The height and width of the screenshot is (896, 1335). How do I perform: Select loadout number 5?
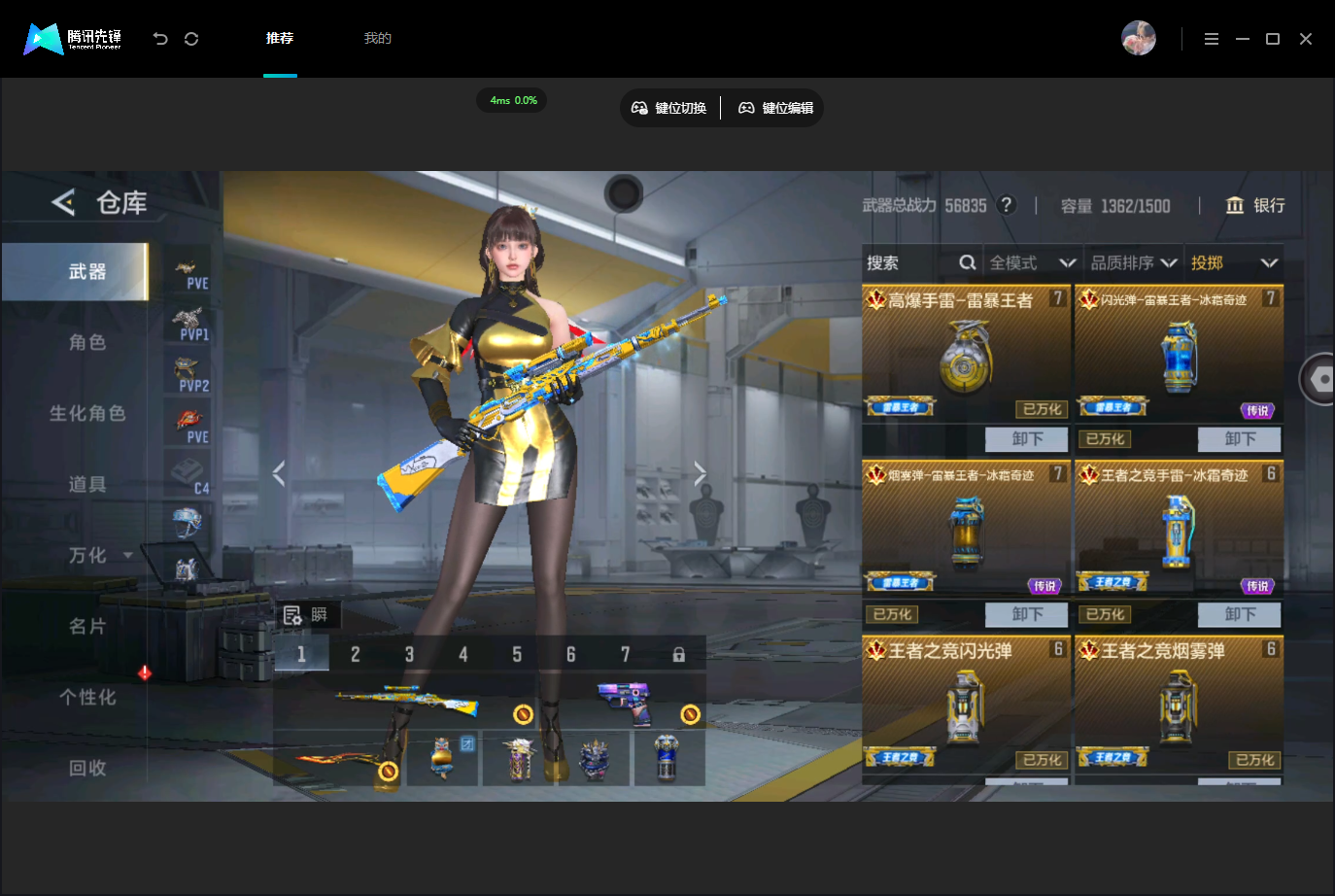coord(517,654)
